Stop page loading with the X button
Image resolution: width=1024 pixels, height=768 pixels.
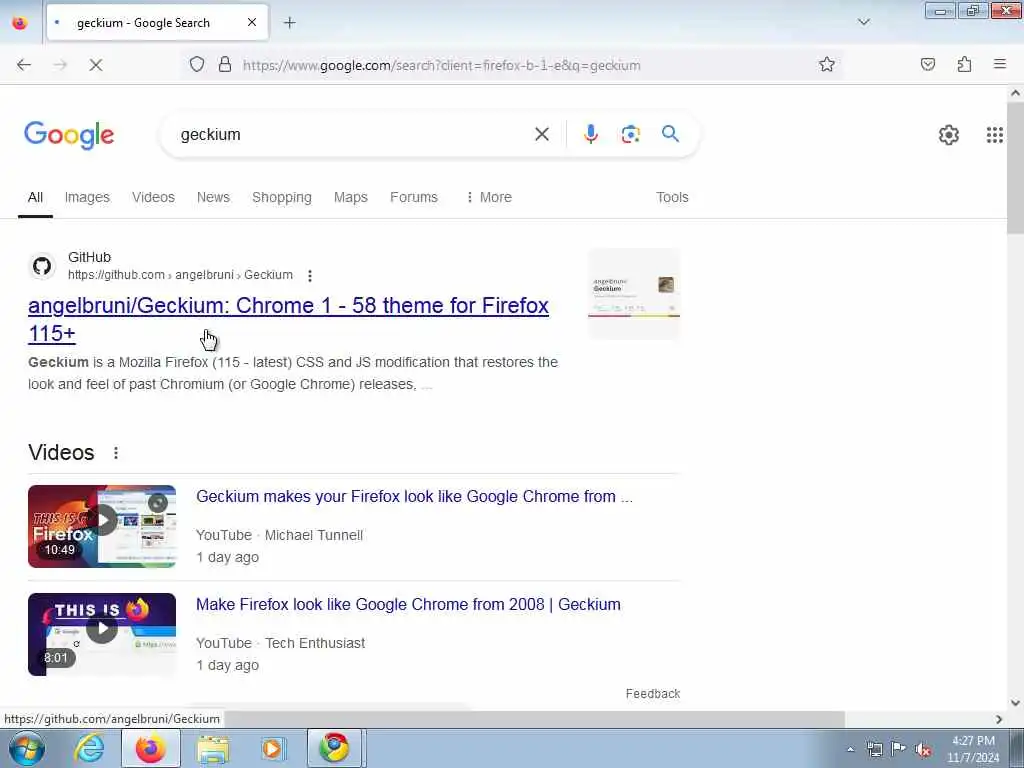(95, 65)
